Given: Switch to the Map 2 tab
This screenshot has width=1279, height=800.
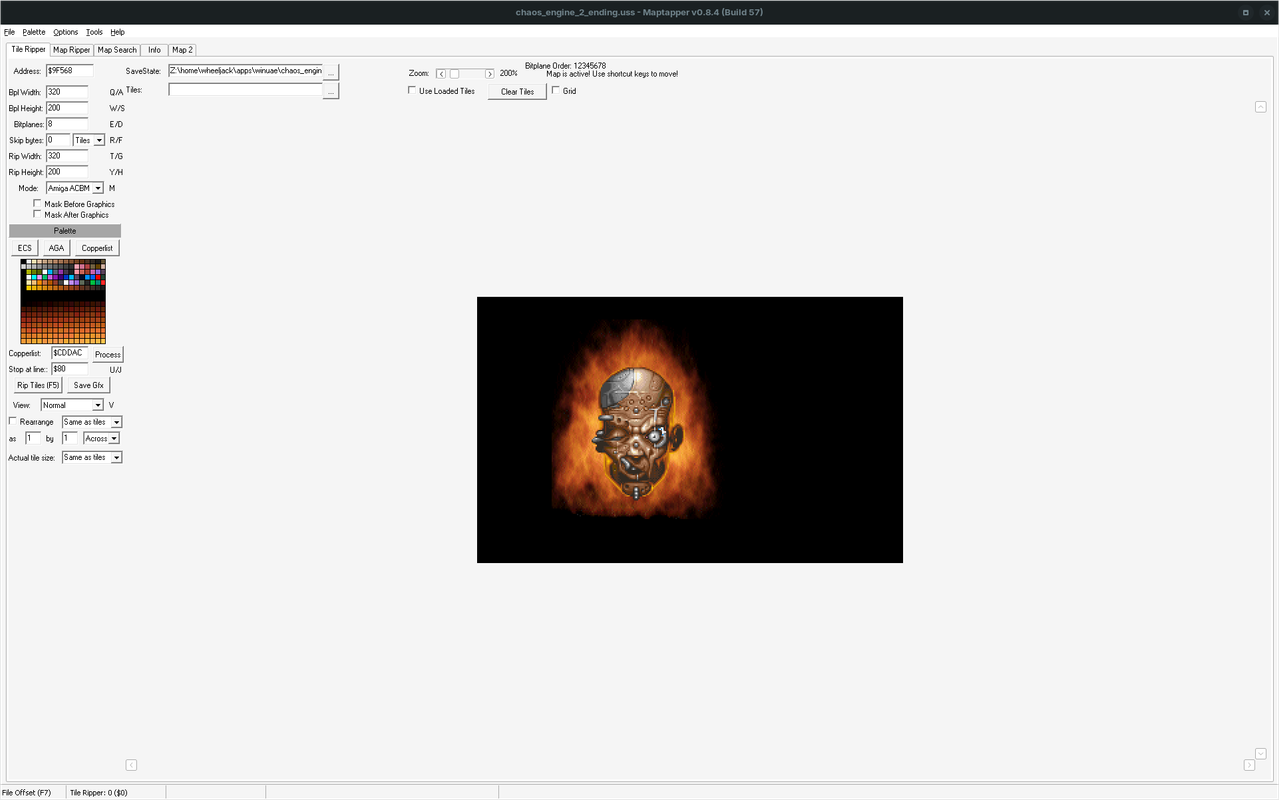Looking at the screenshot, I should coord(182,50).
